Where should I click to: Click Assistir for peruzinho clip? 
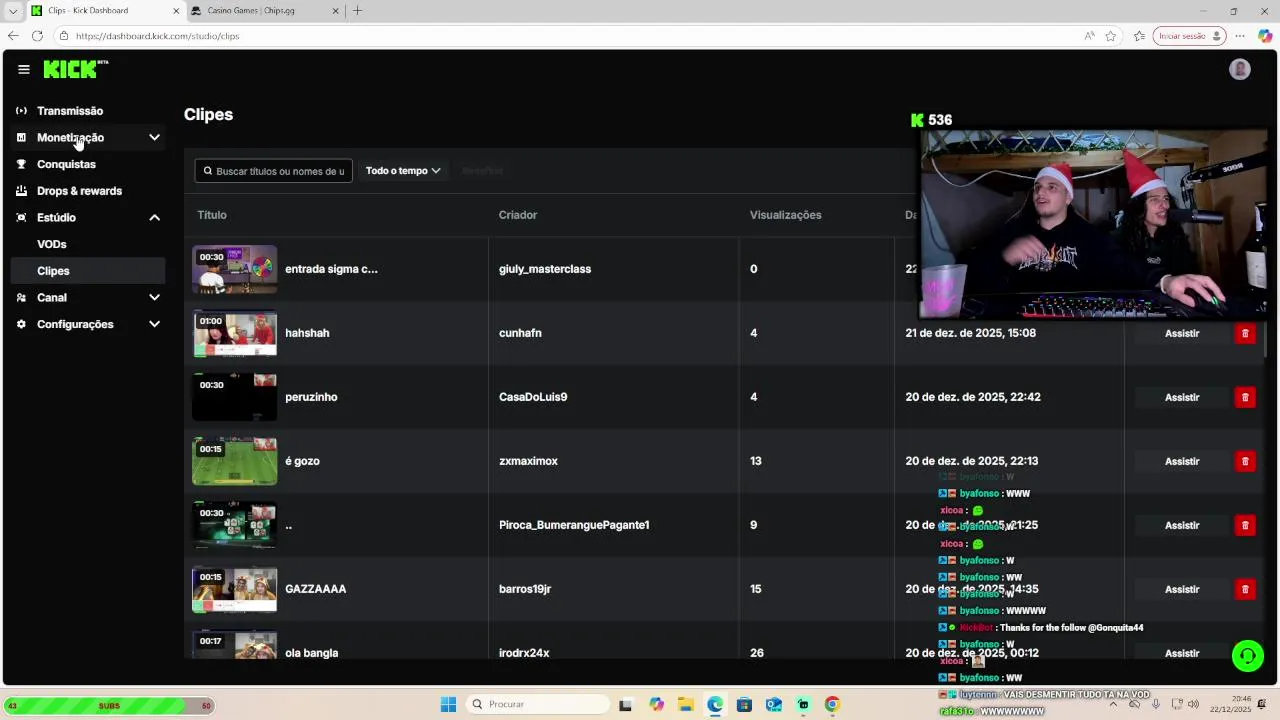[x=1182, y=397]
